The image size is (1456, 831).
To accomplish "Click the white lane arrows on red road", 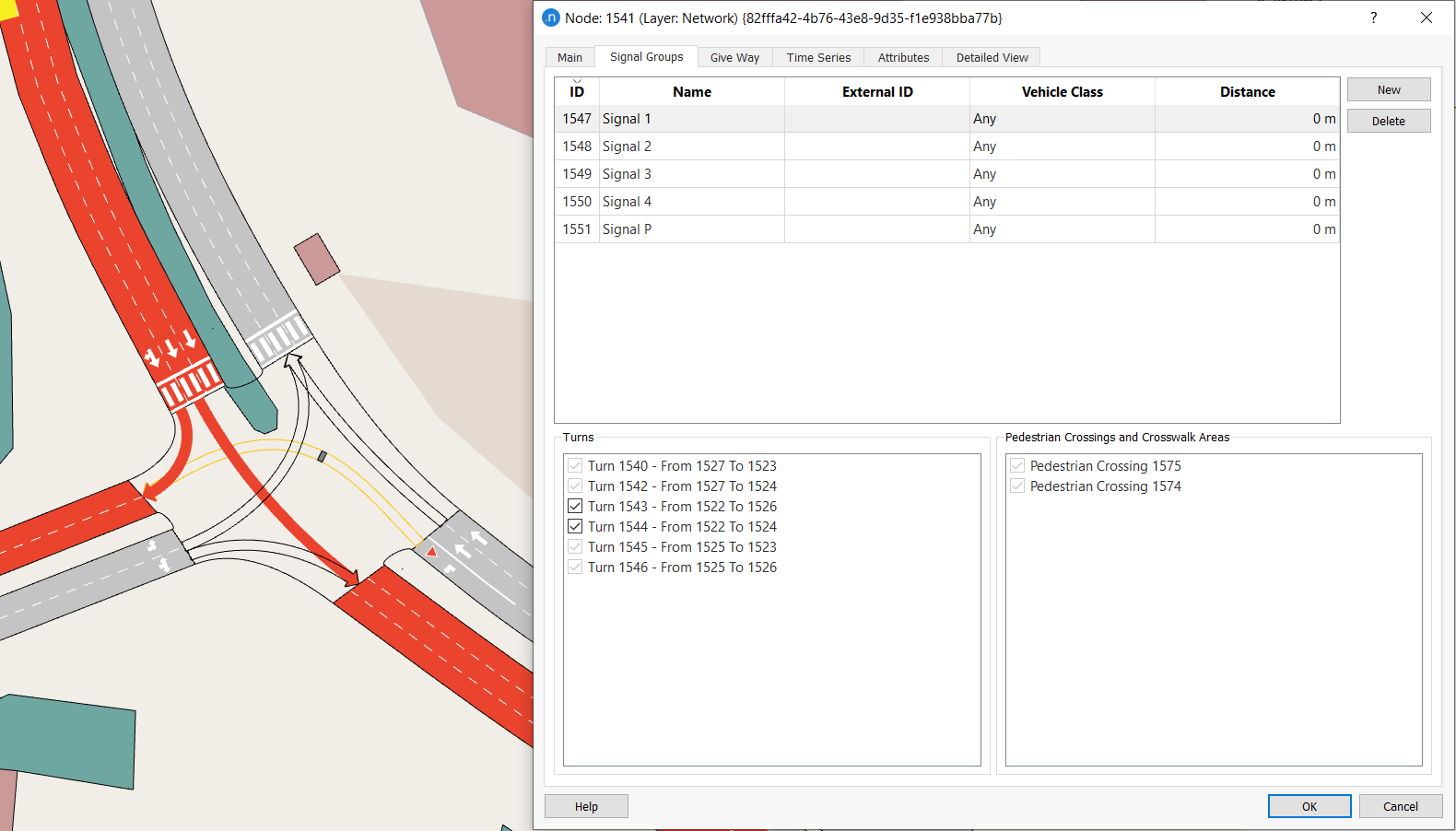I will [x=171, y=347].
